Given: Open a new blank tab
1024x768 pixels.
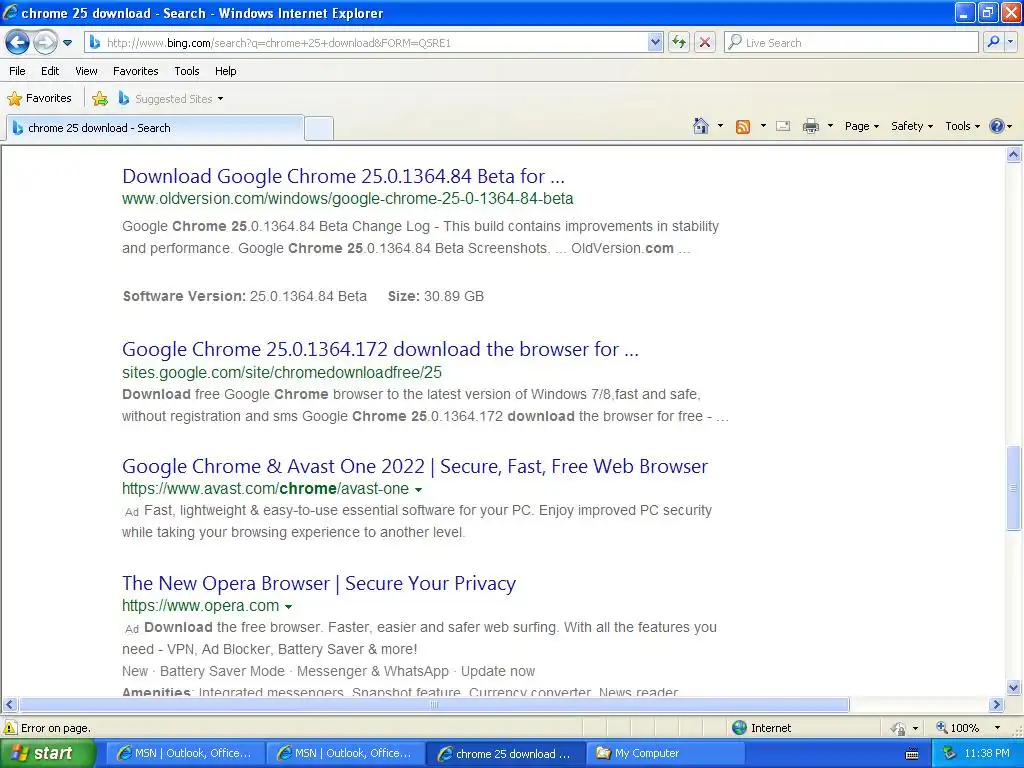Looking at the screenshot, I should [x=319, y=128].
